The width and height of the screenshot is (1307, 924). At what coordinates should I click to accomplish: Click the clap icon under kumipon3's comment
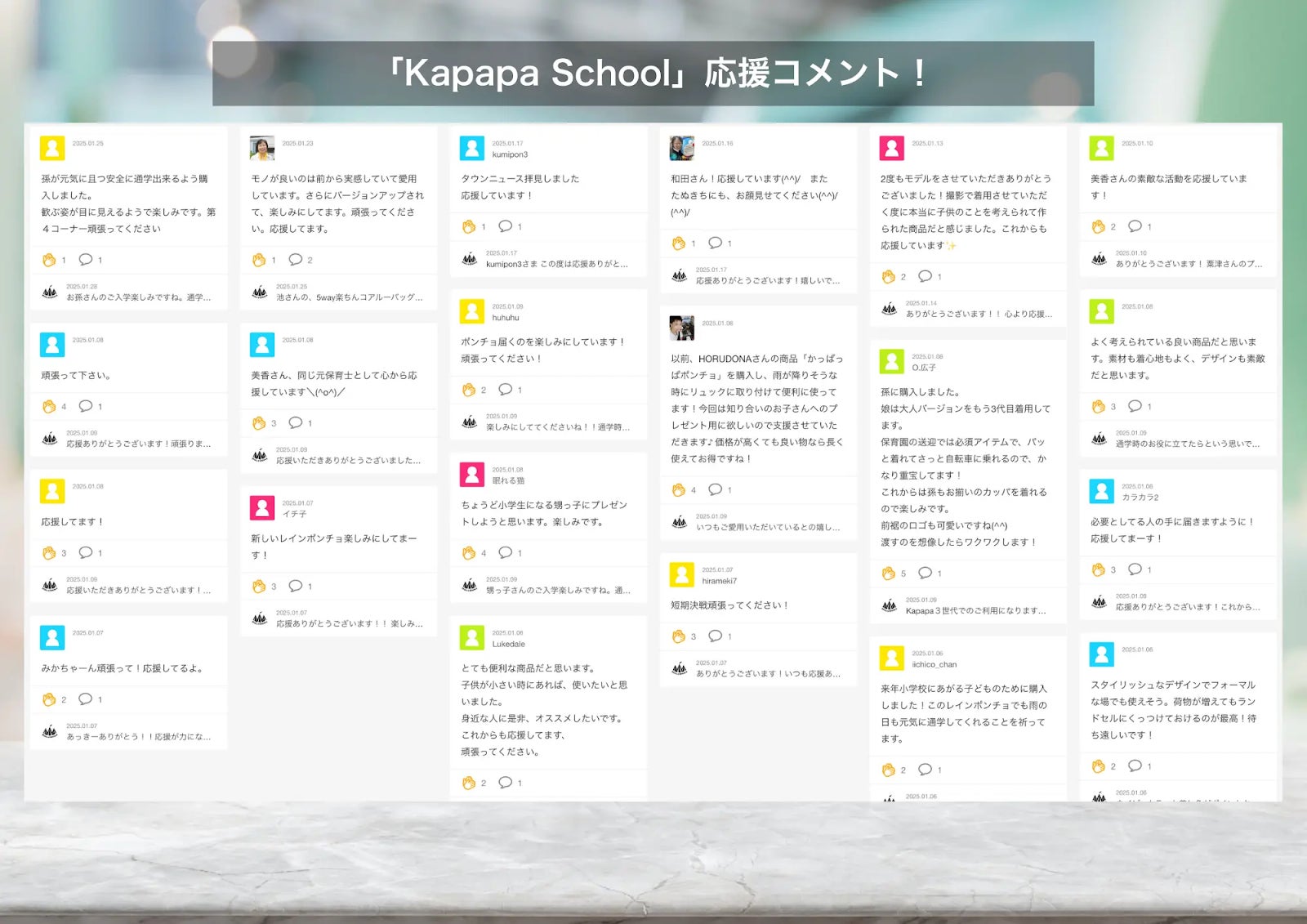point(469,226)
